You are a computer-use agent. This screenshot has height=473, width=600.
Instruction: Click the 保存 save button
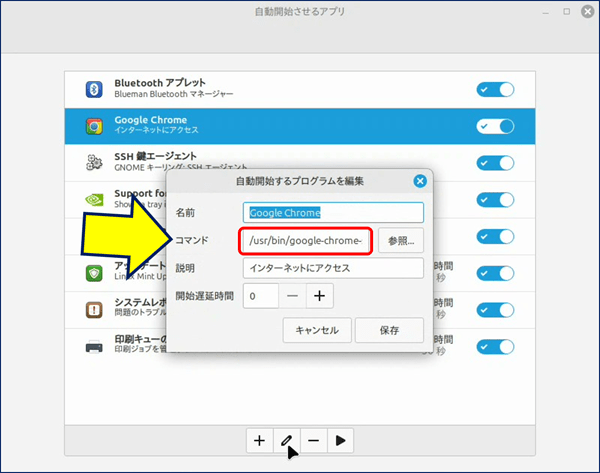coord(389,330)
